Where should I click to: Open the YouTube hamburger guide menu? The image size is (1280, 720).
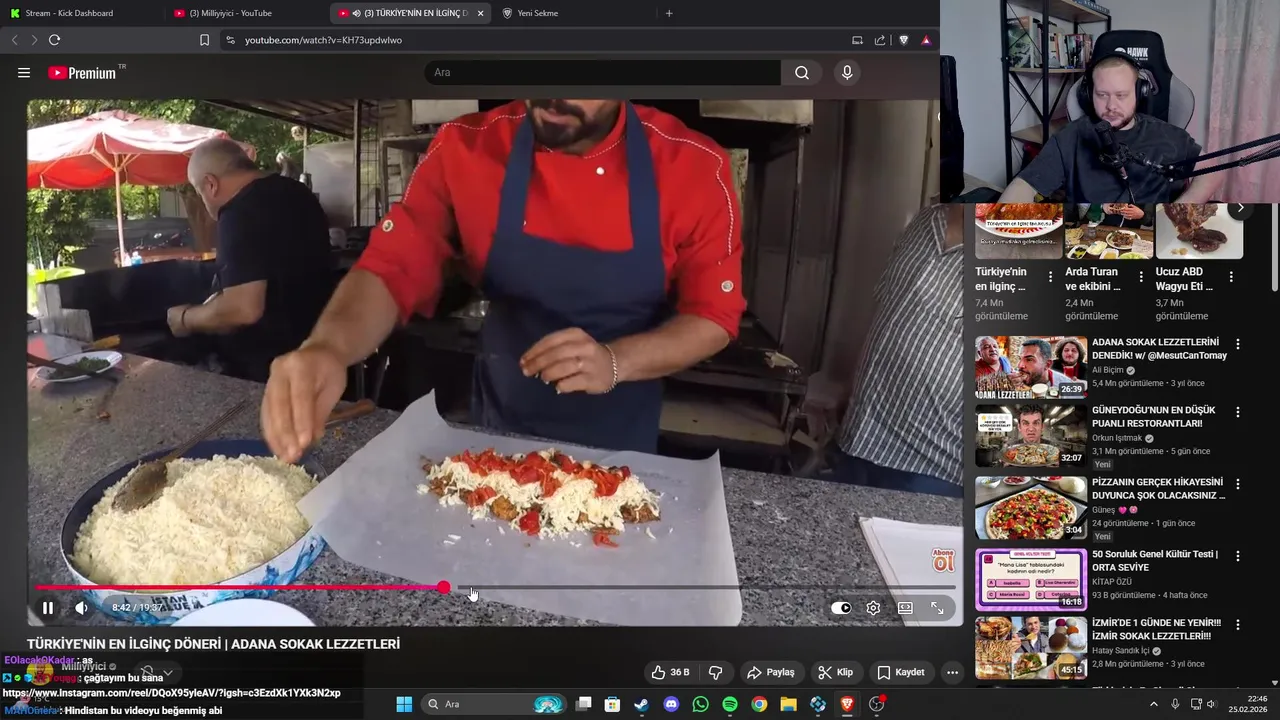pos(24,73)
